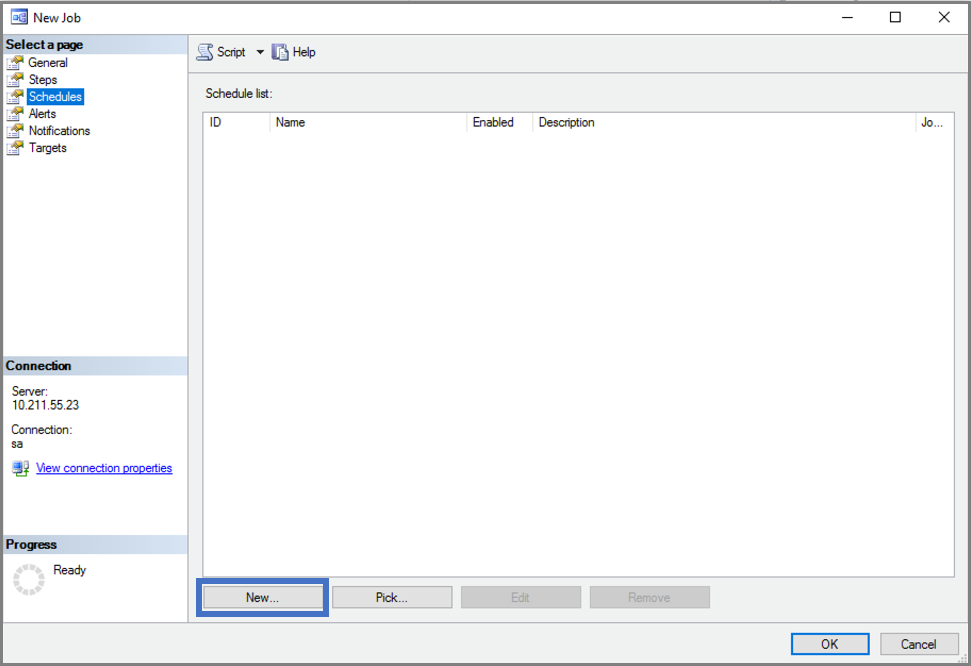The height and width of the screenshot is (666, 971).
Task: Cancel the New Job dialog
Action: [918, 644]
